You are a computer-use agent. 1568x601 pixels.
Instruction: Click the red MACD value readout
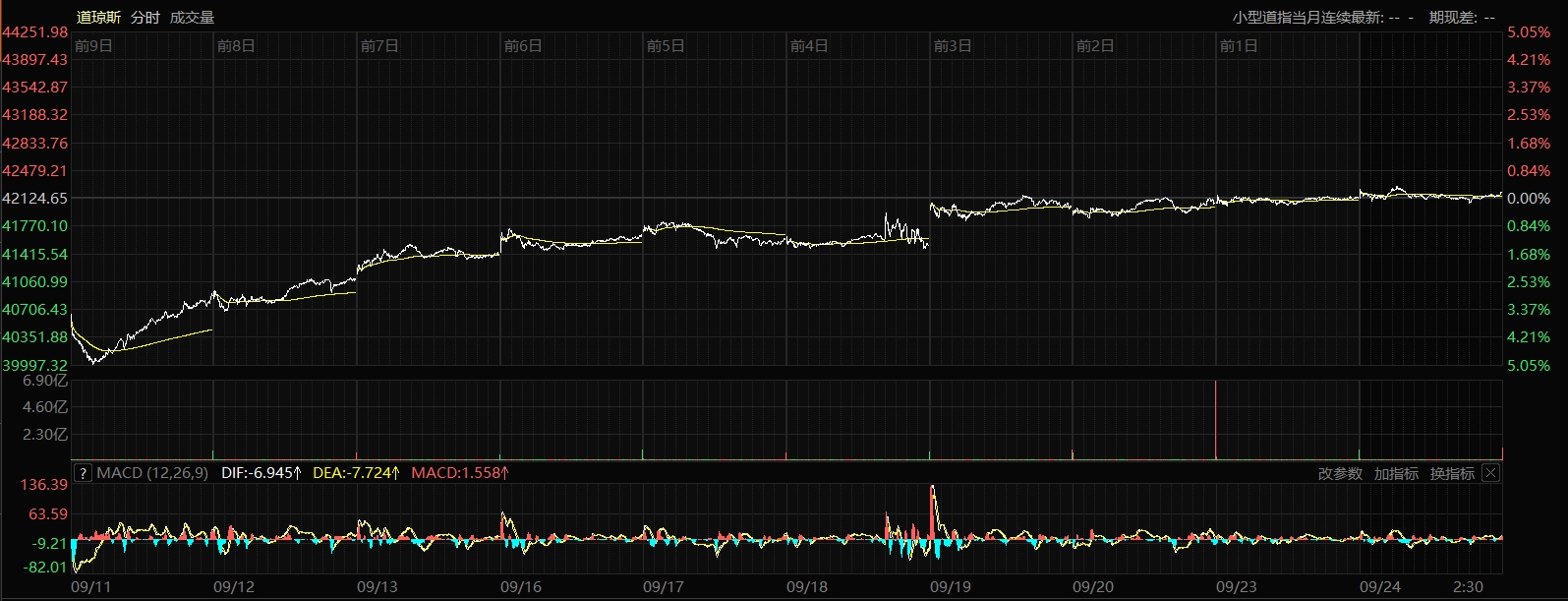460,473
